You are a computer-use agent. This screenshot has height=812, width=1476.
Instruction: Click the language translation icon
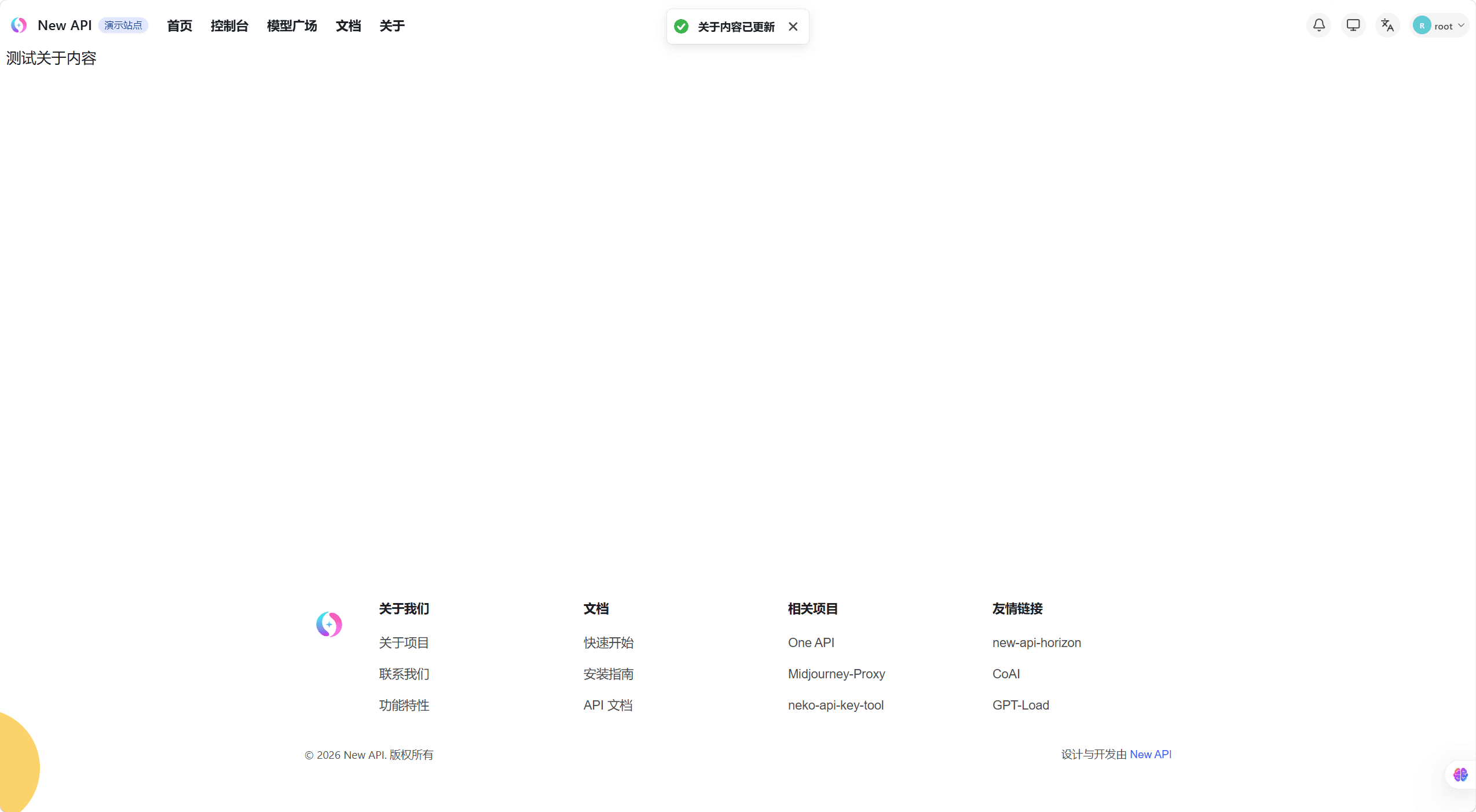click(x=1387, y=25)
